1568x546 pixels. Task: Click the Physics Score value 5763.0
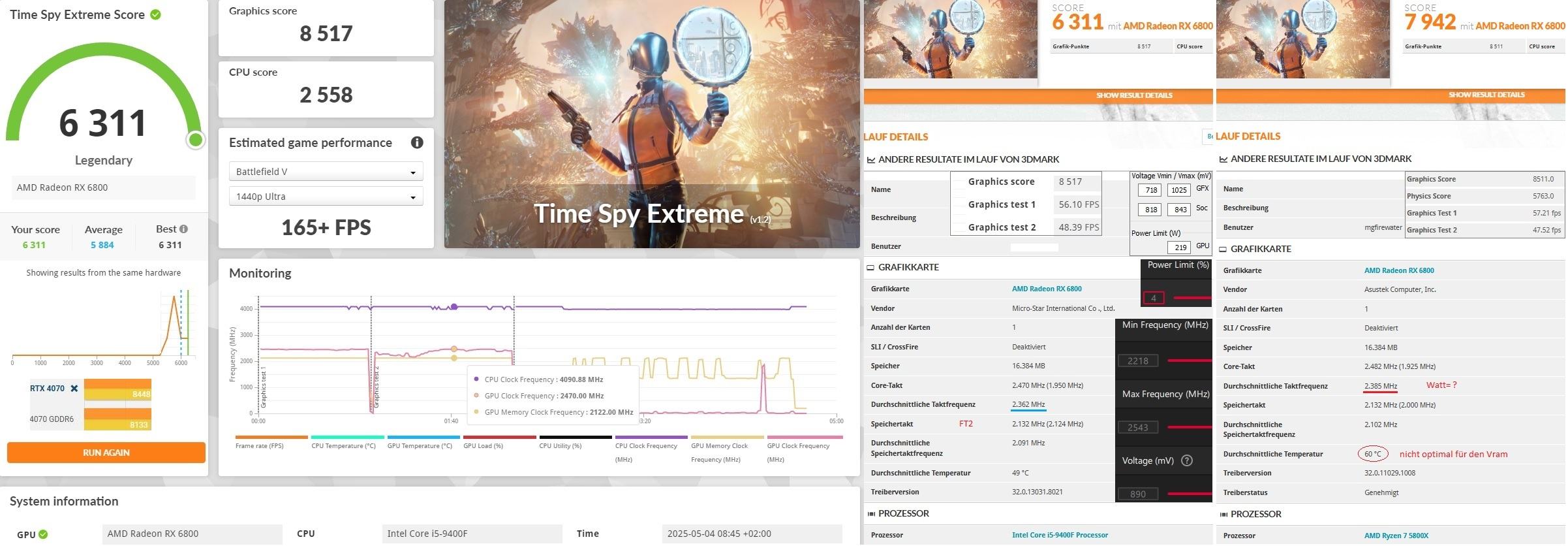coord(1544,196)
